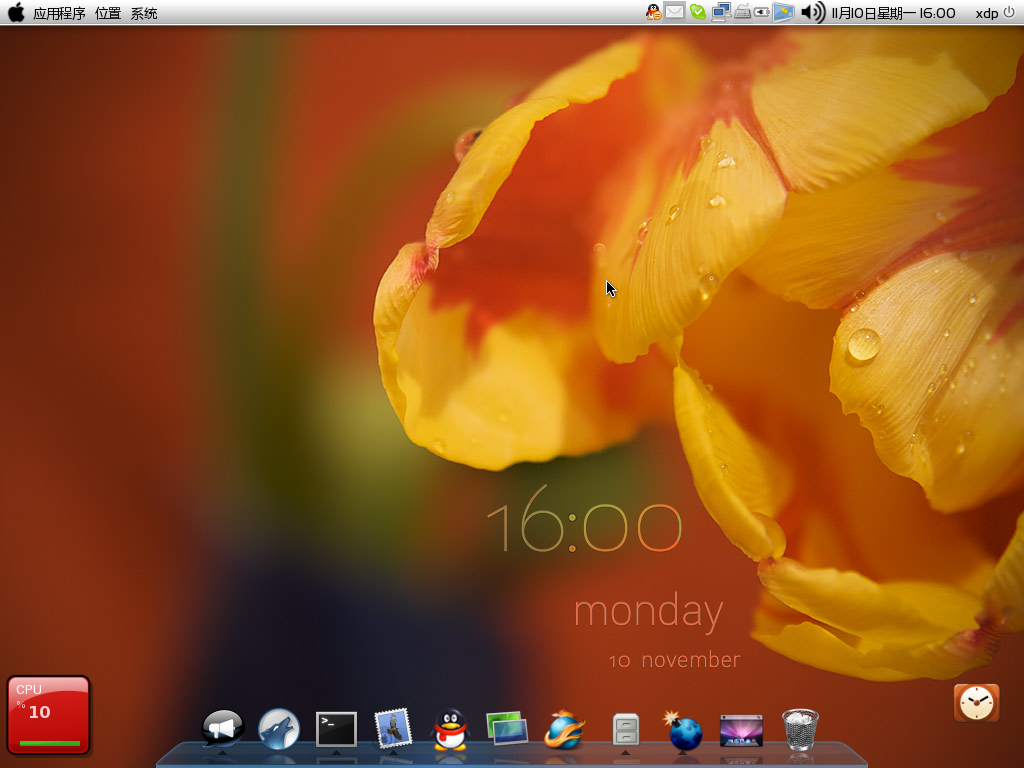Click the power adapter tray icon
Viewport: 1024px width, 768px height.
pyautogui.click(x=761, y=12)
